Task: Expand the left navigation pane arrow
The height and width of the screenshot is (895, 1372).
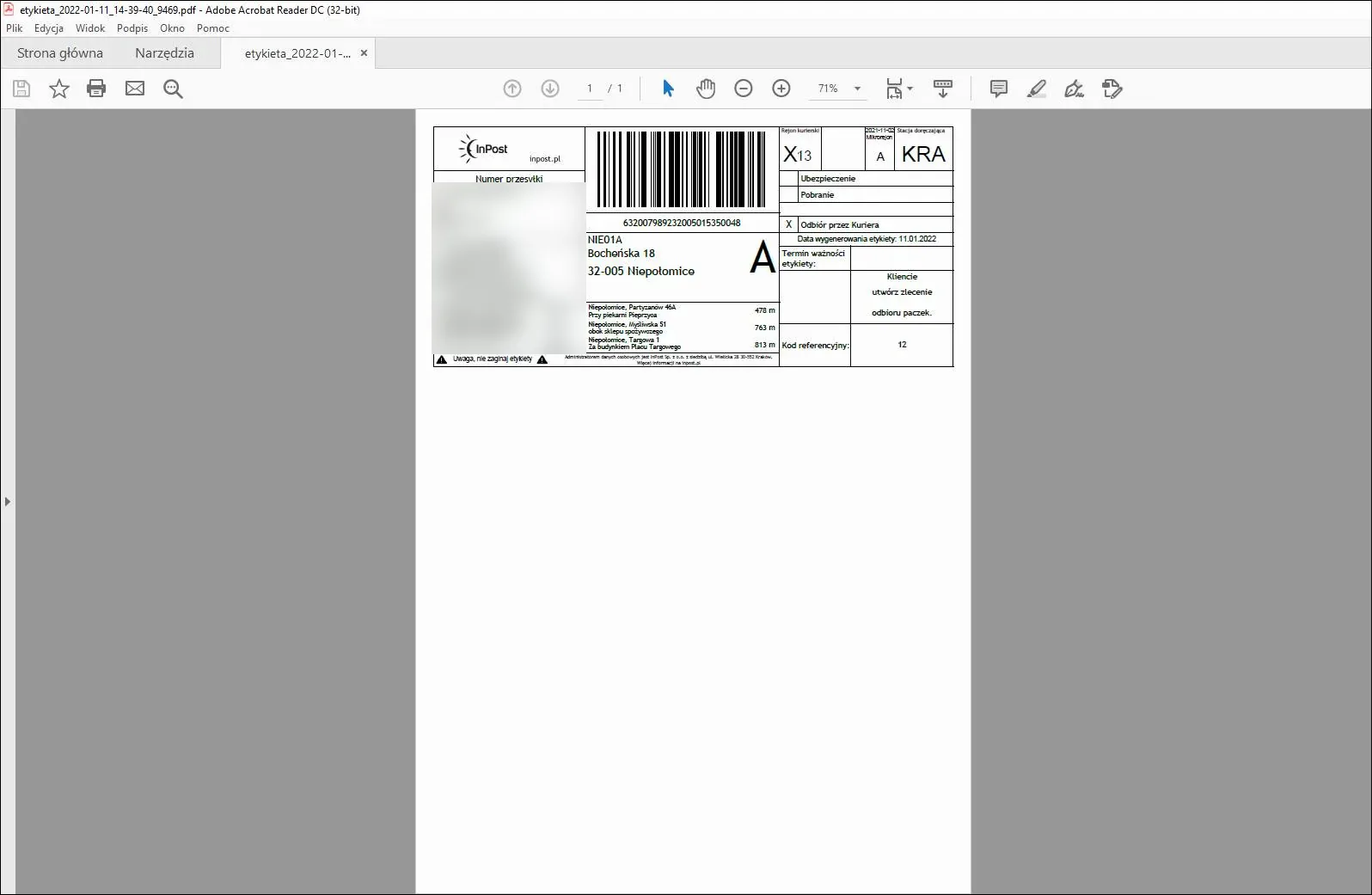Action: (x=8, y=501)
